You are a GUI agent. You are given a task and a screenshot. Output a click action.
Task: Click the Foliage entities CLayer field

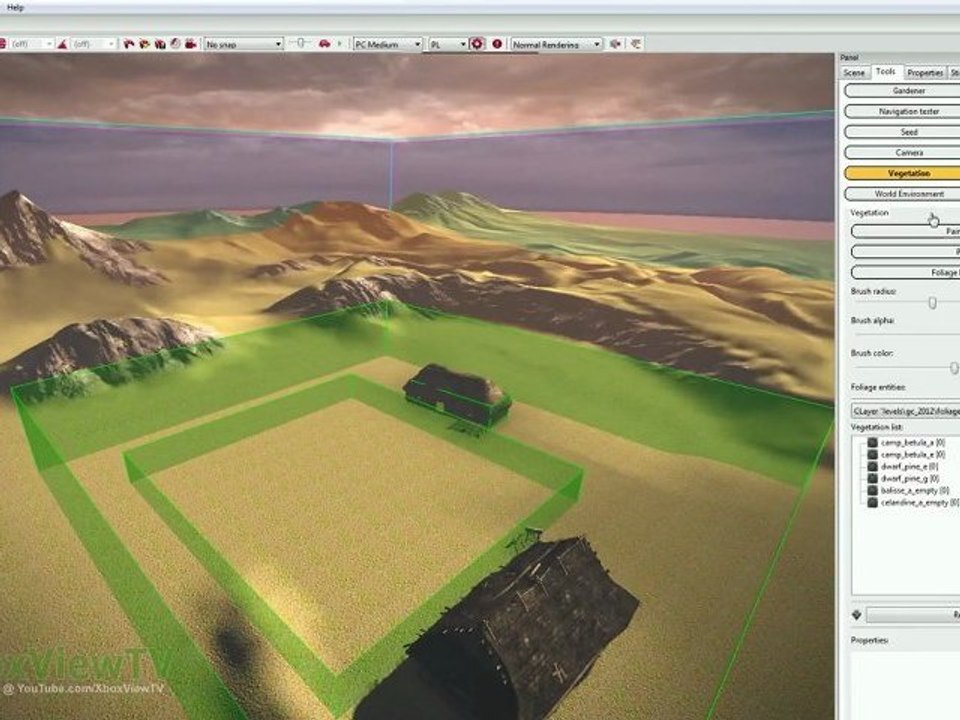[906, 411]
